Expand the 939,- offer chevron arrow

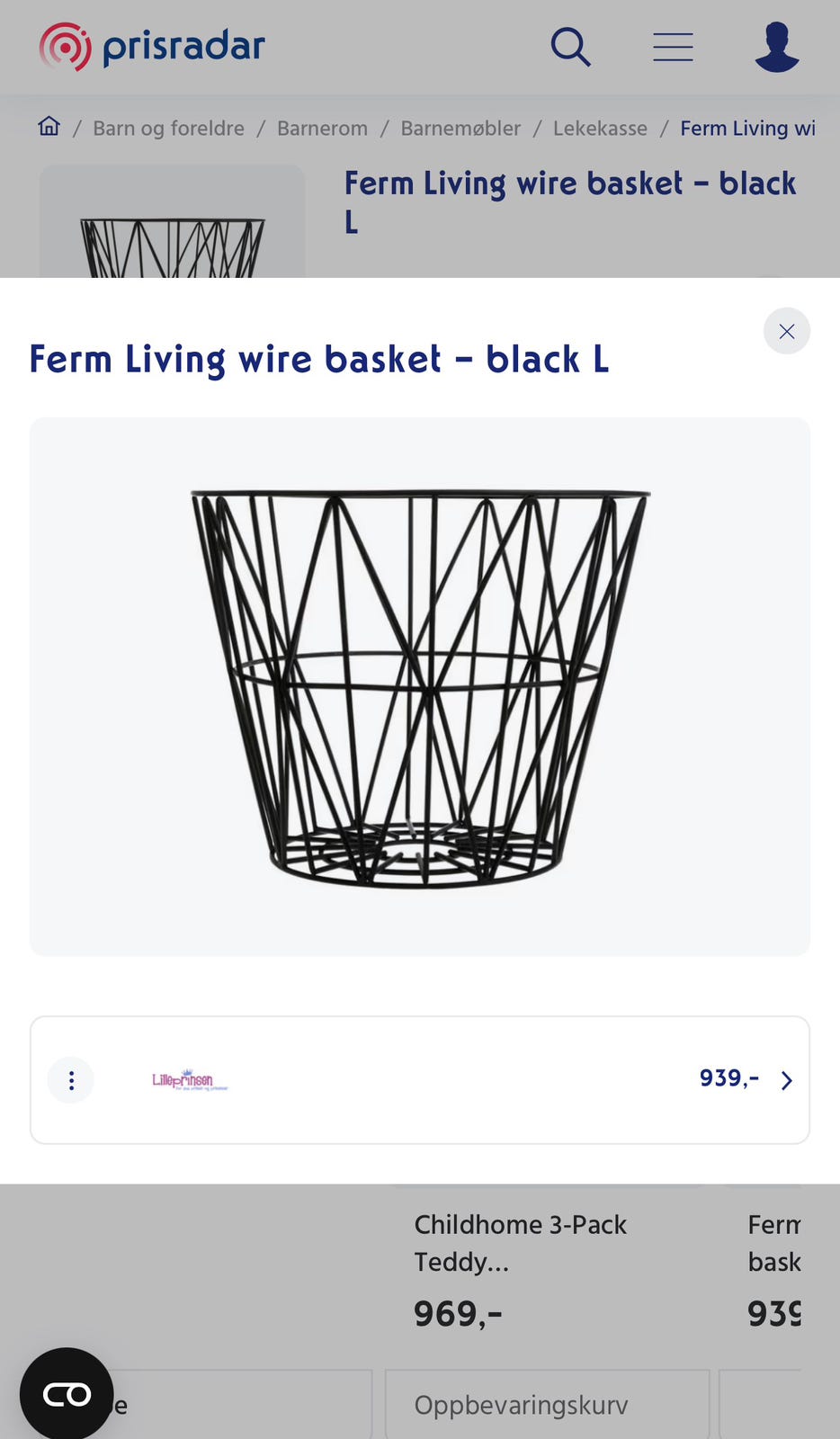787,1080
